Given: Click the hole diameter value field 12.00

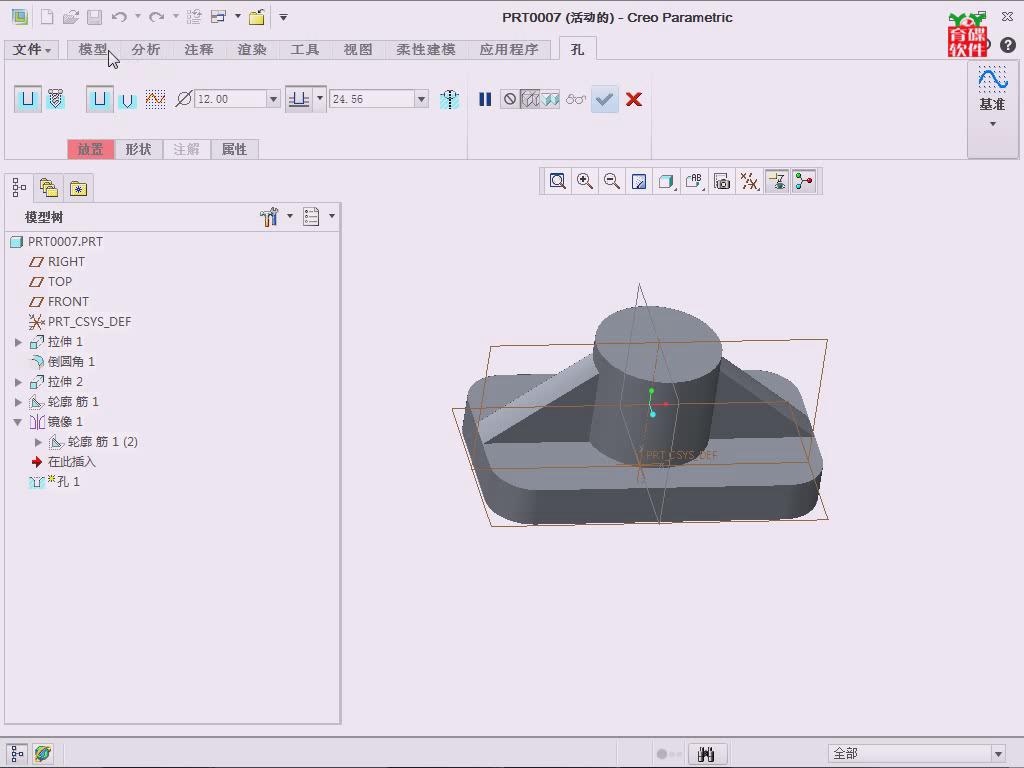Looking at the screenshot, I should click(x=231, y=99).
